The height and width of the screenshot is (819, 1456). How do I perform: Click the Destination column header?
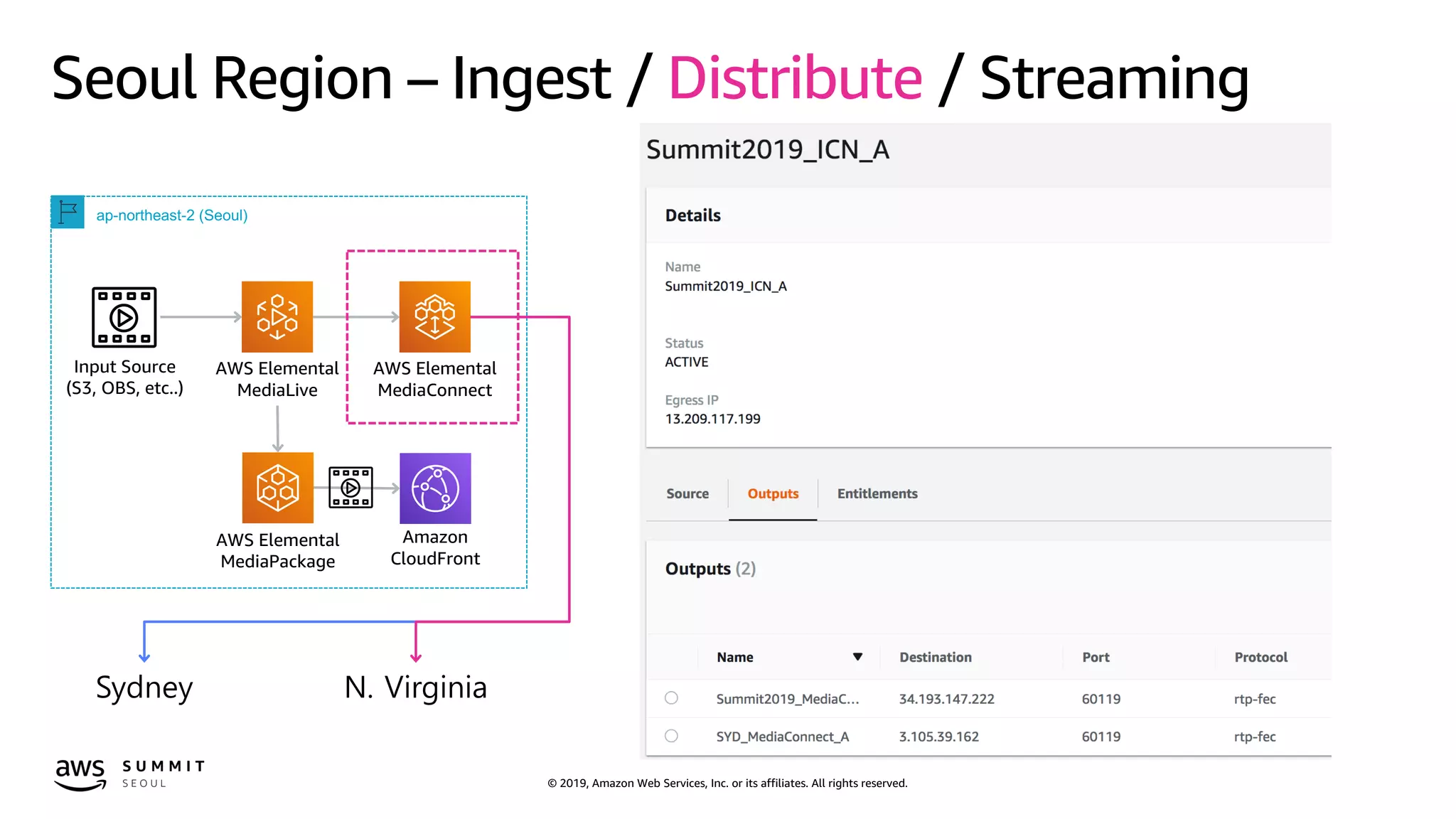(x=936, y=657)
